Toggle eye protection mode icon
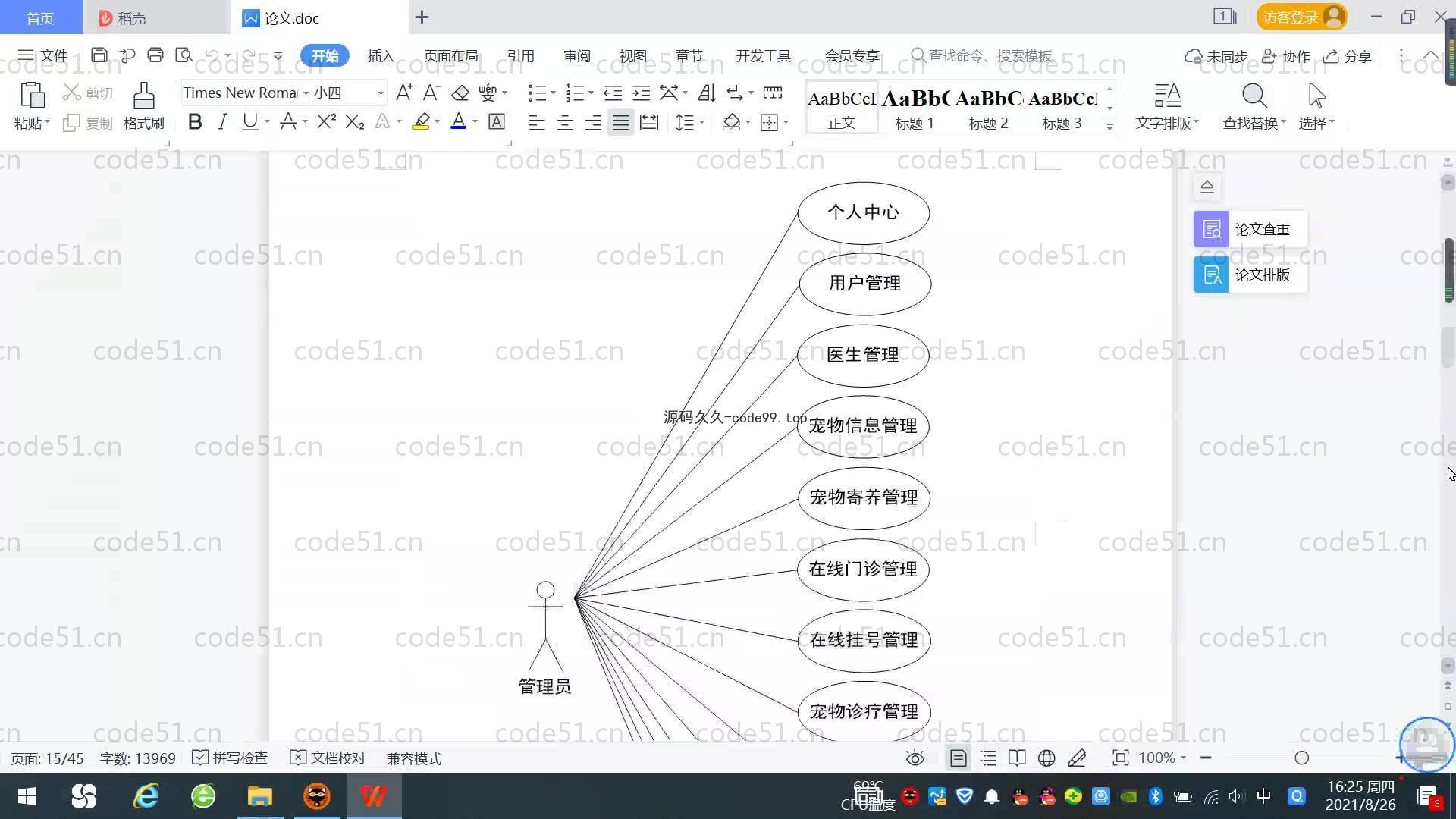 point(915,758)
